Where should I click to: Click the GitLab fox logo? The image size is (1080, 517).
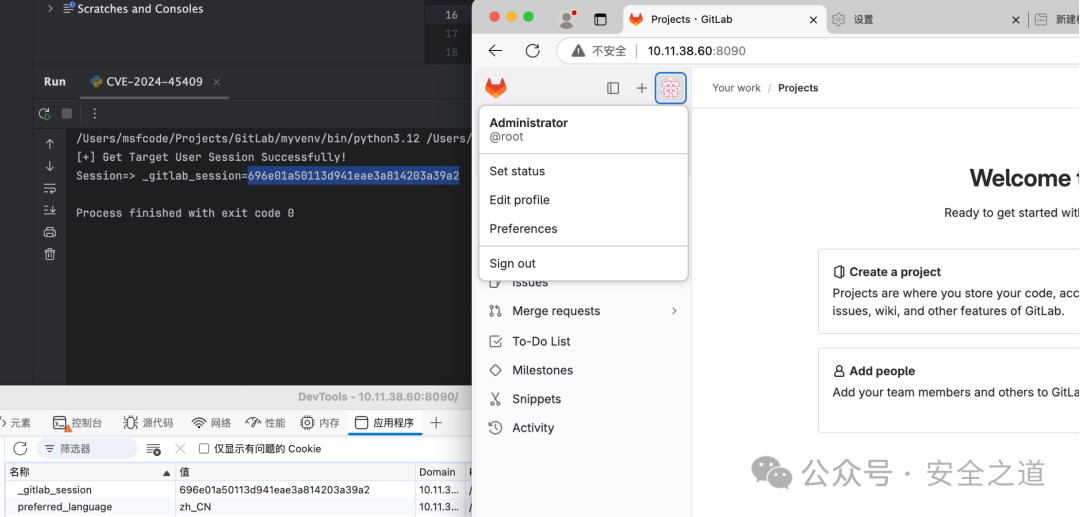(496, 88)
